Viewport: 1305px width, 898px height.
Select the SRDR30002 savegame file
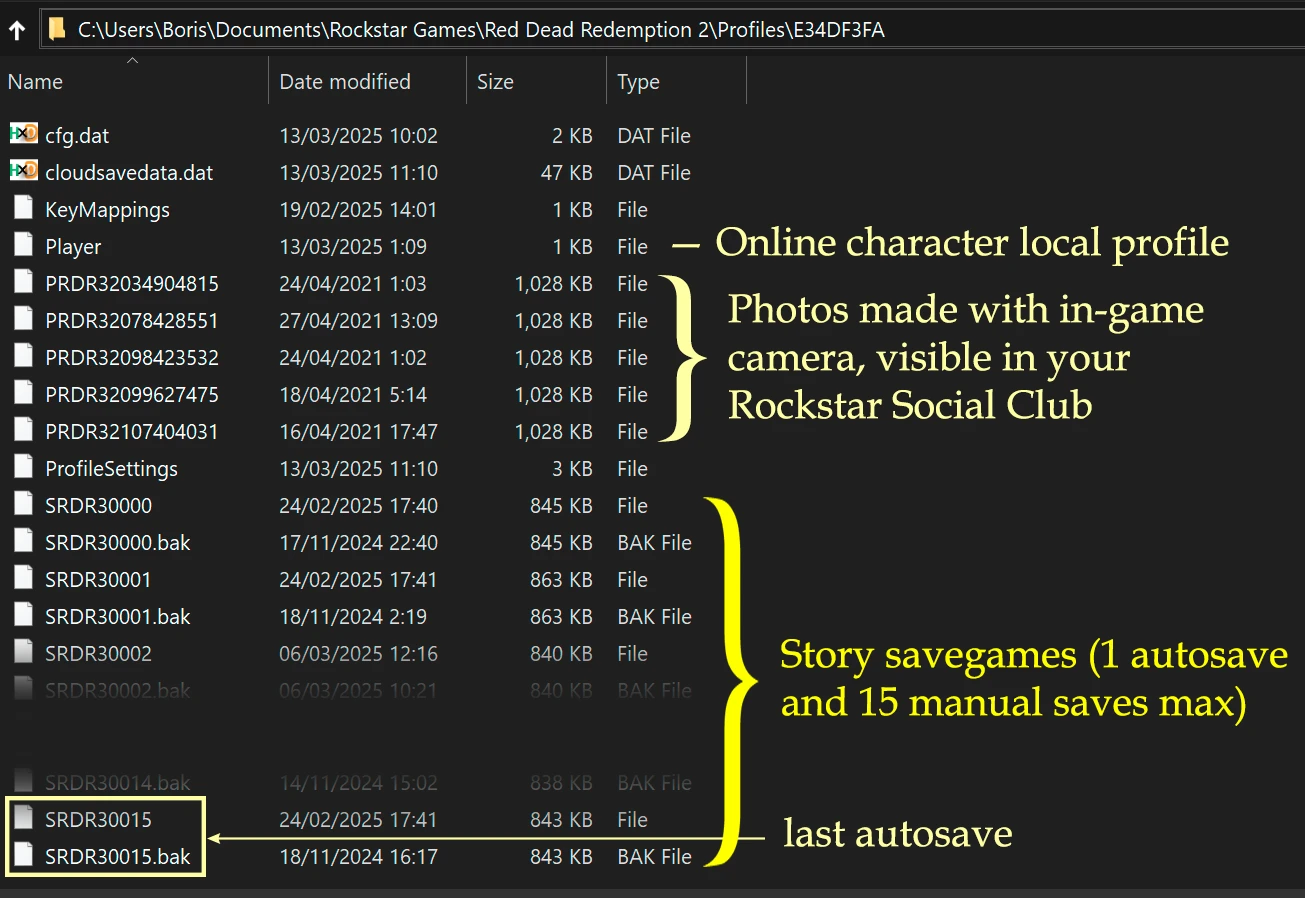point(98,654)
